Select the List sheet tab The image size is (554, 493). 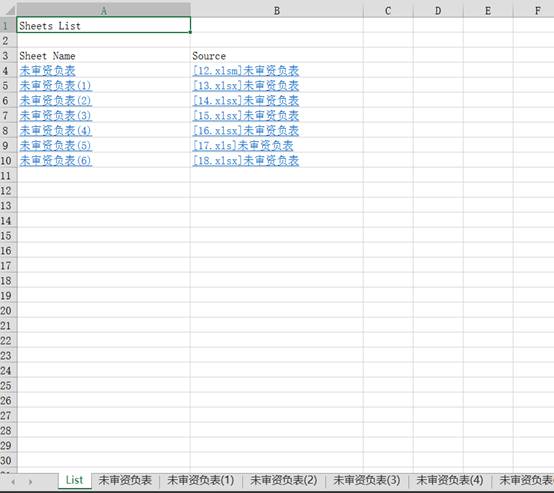pos(75,480)
